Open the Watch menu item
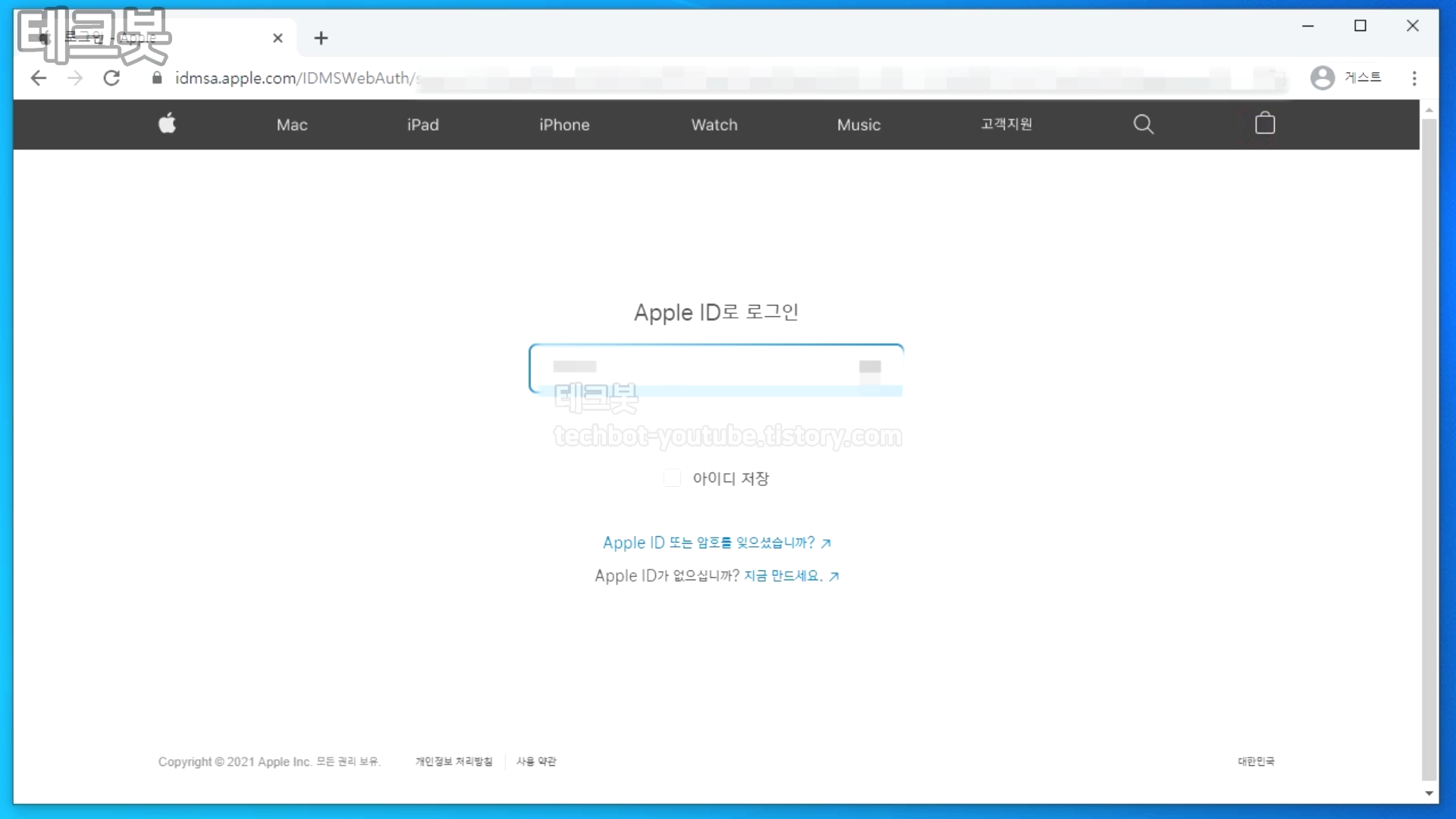 714,125
